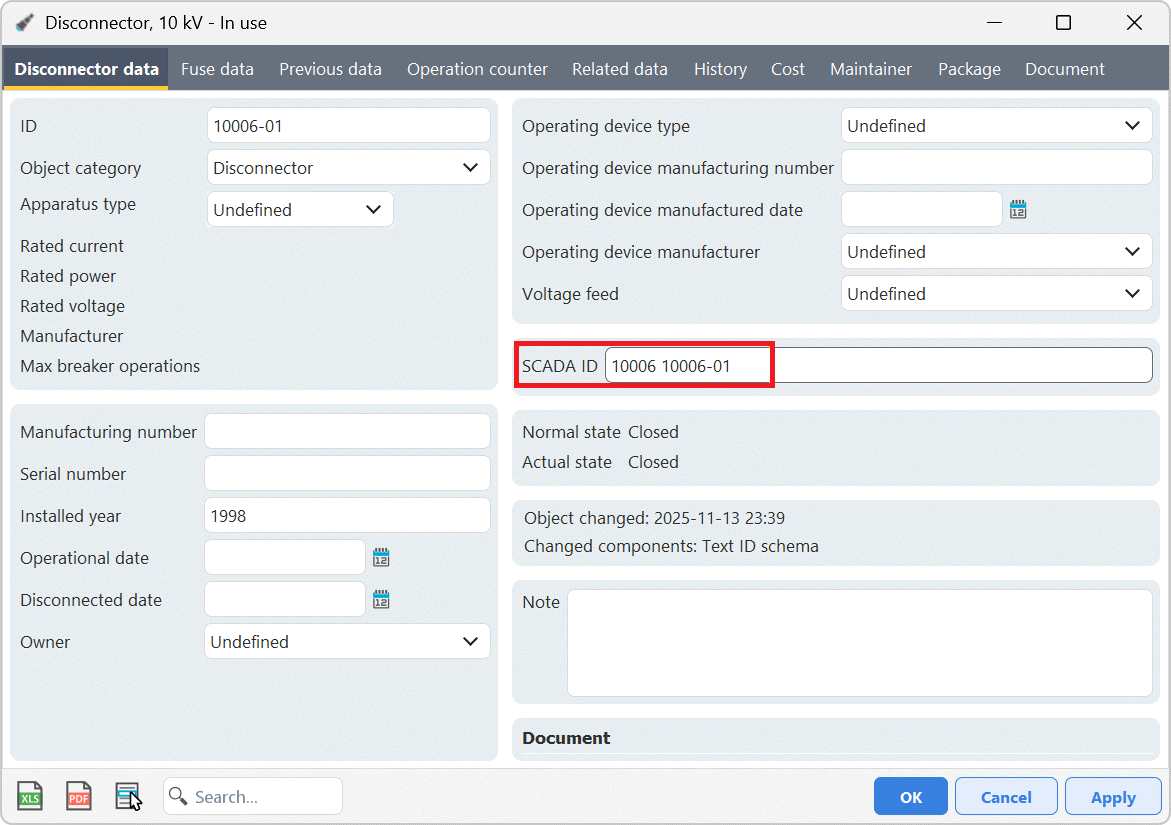Export data using the XLS icon
This screenshot has height=825, width=1171.
(30, 796)
